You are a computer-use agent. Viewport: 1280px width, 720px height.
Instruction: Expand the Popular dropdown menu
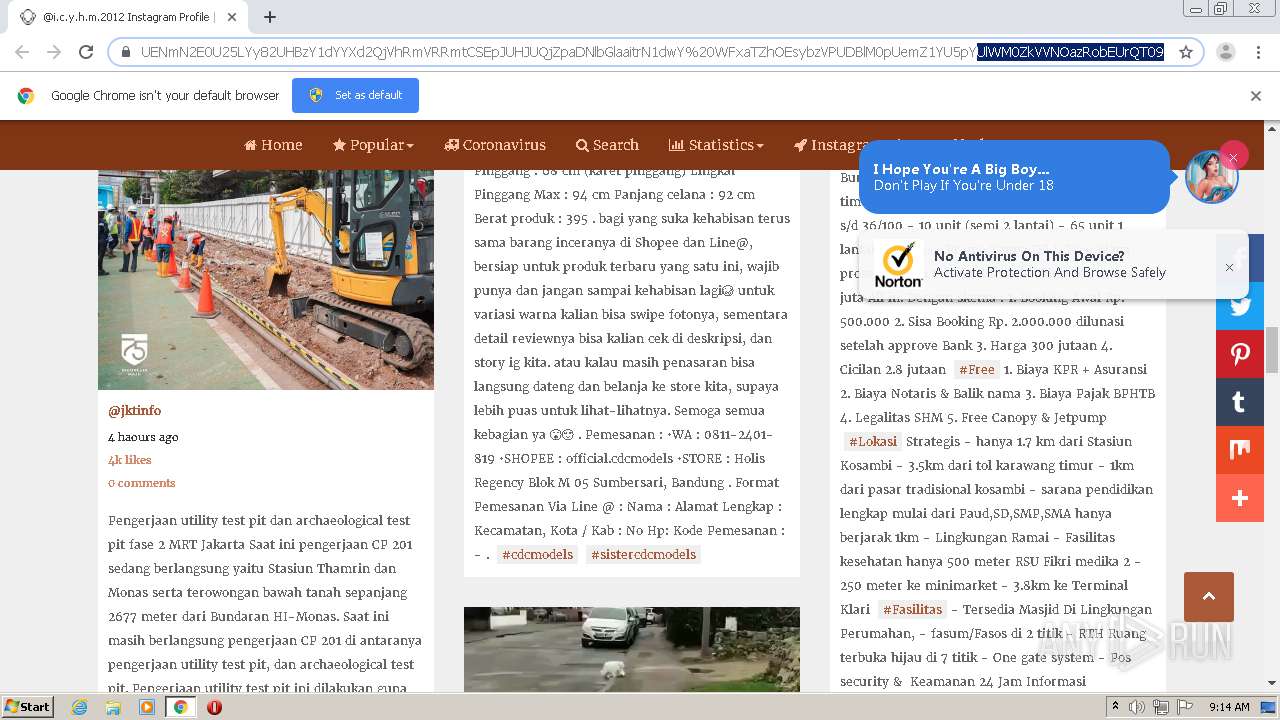373,145
